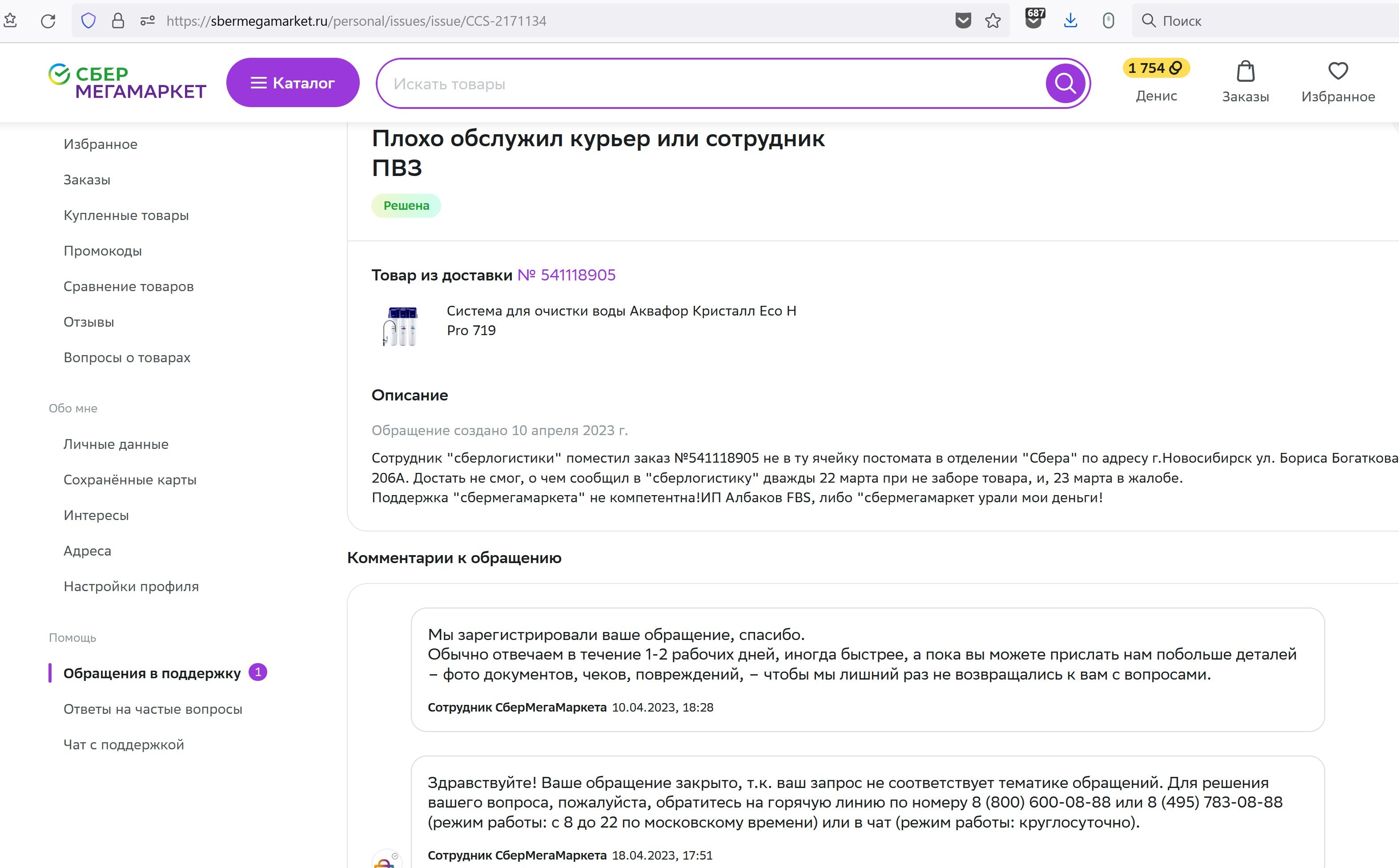Click the mouse-shaped extension icon
Screen dimensions: 1399x868
pos(1109,21)
